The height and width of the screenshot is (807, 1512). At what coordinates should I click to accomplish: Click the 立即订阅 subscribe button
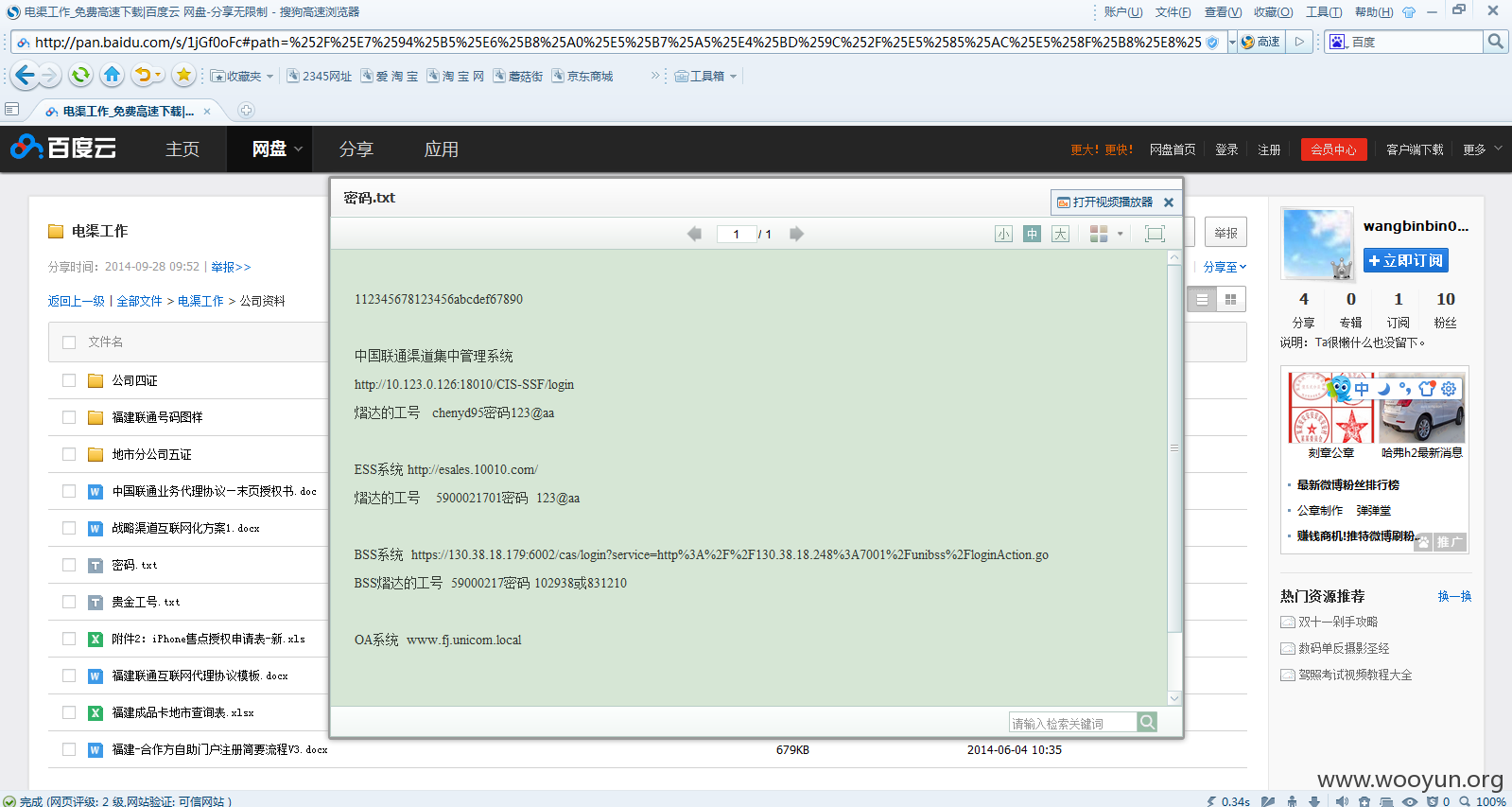[x=1405, y=260]
